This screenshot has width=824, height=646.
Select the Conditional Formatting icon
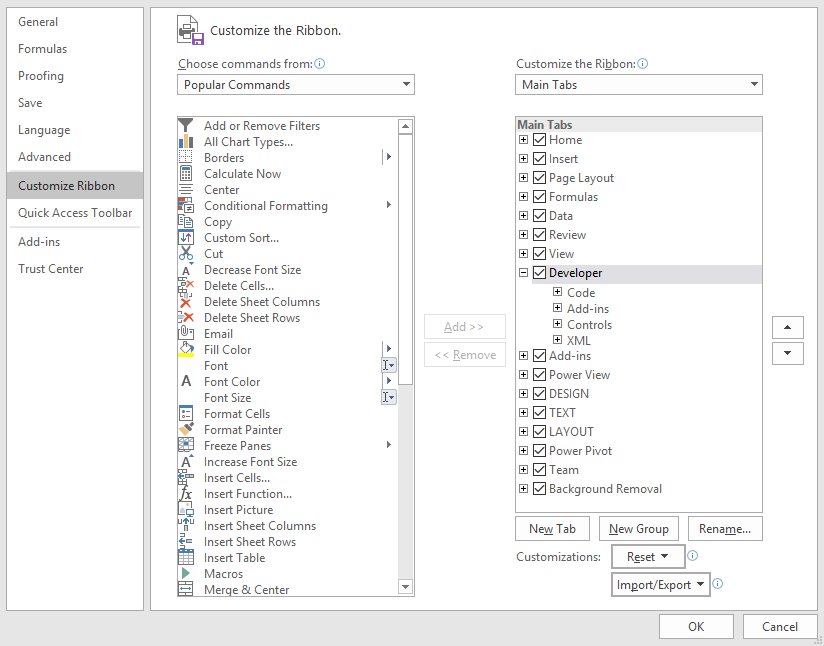pyautogui.click(x=186, y=206)
